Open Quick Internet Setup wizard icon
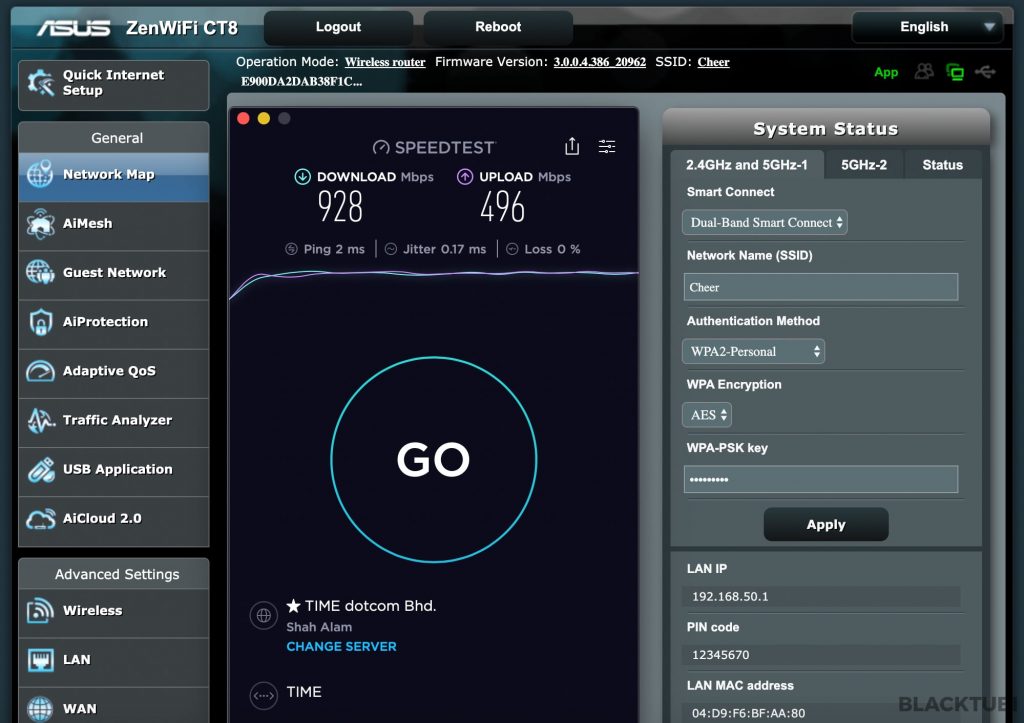The height and width of the screenshot is (723, 1024). click(40, 83)
